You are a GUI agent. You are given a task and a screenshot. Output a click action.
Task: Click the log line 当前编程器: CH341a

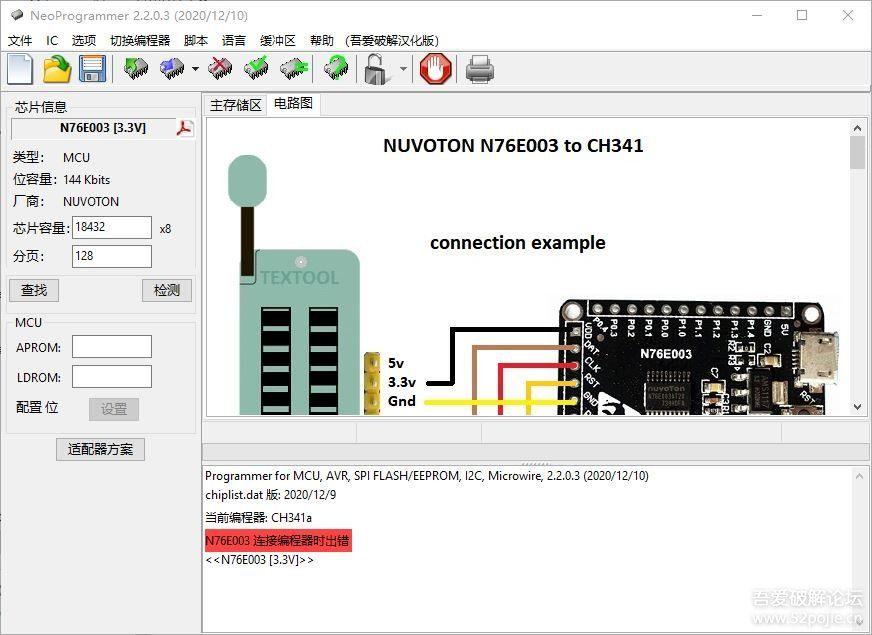point(259,518)
